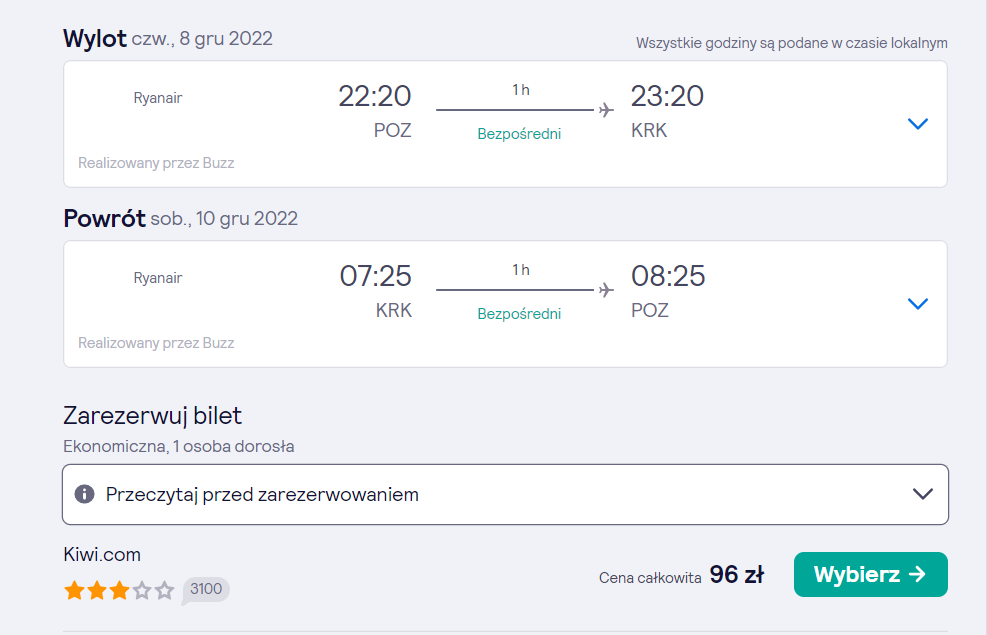The width and height of the screenshot is (987, 635).
Task: Click outbound departure time 22:20
Action: (x=375, y=96)
